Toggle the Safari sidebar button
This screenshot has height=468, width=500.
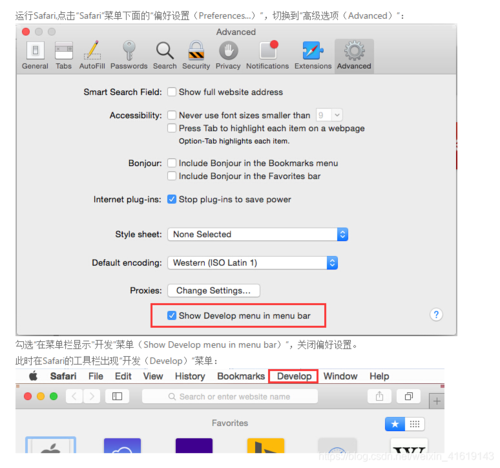point(117,396)
